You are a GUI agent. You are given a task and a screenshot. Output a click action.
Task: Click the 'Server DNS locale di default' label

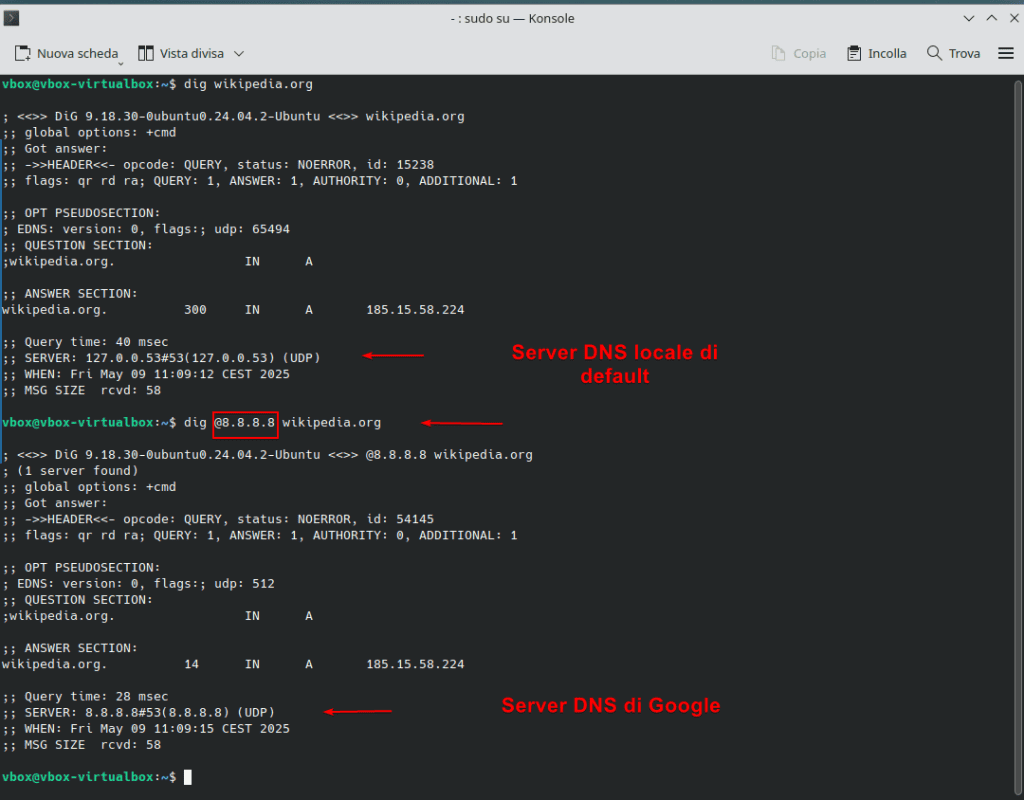click(614, 364)
